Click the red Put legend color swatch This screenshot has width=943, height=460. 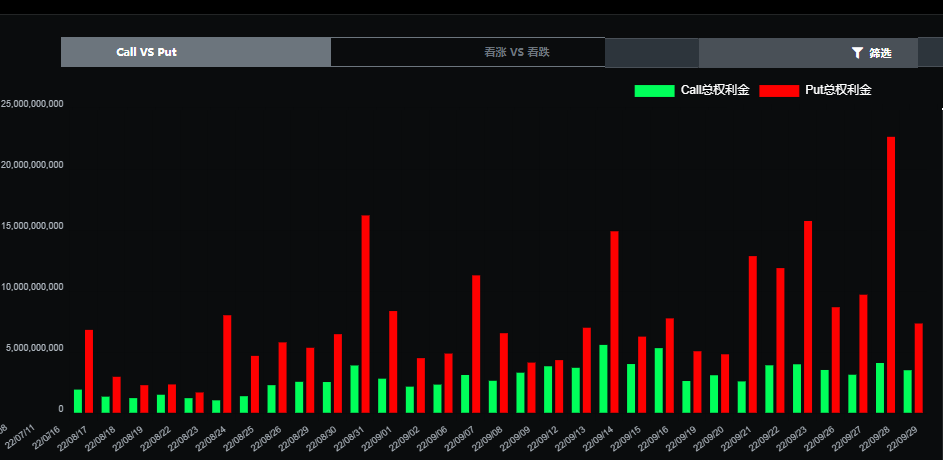tap(779, 91)
